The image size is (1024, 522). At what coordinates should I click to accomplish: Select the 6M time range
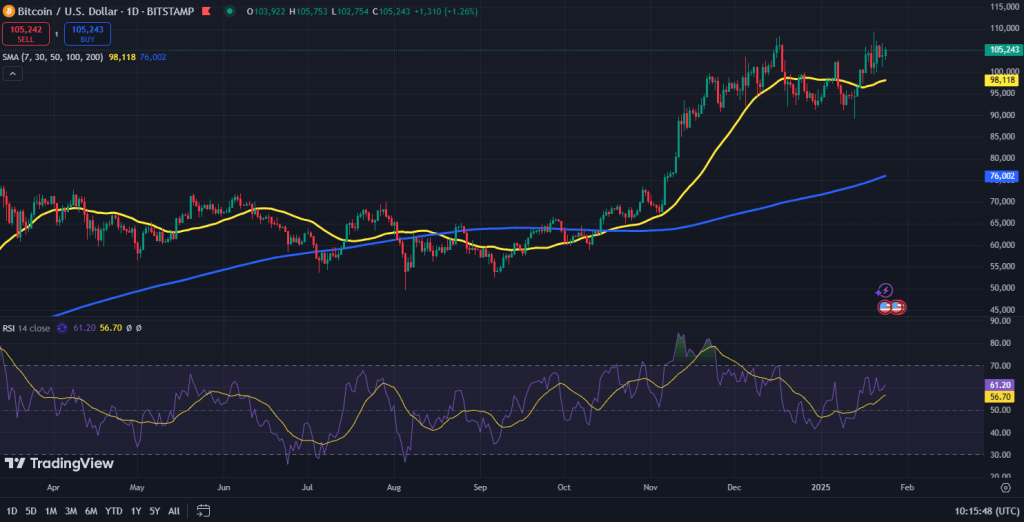pos(91,511)
